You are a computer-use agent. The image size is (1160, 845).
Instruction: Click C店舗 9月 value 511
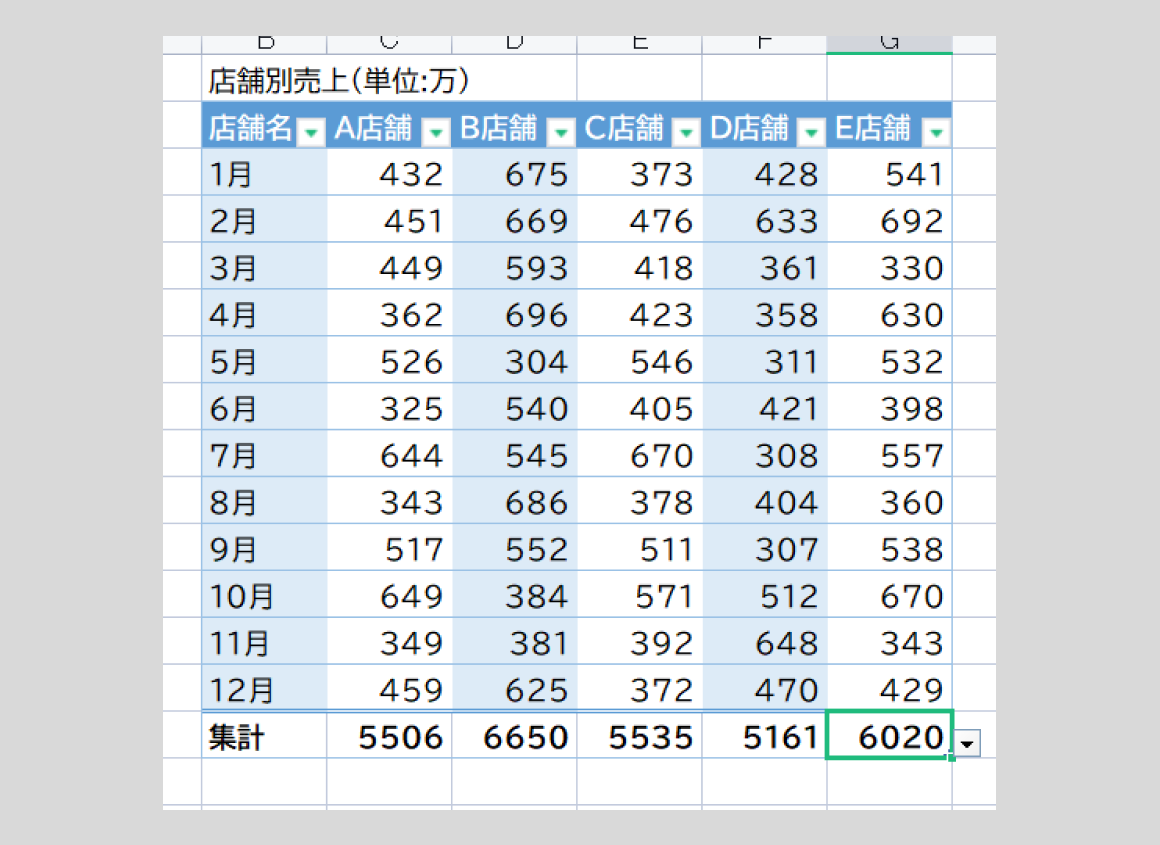[639, 548]
